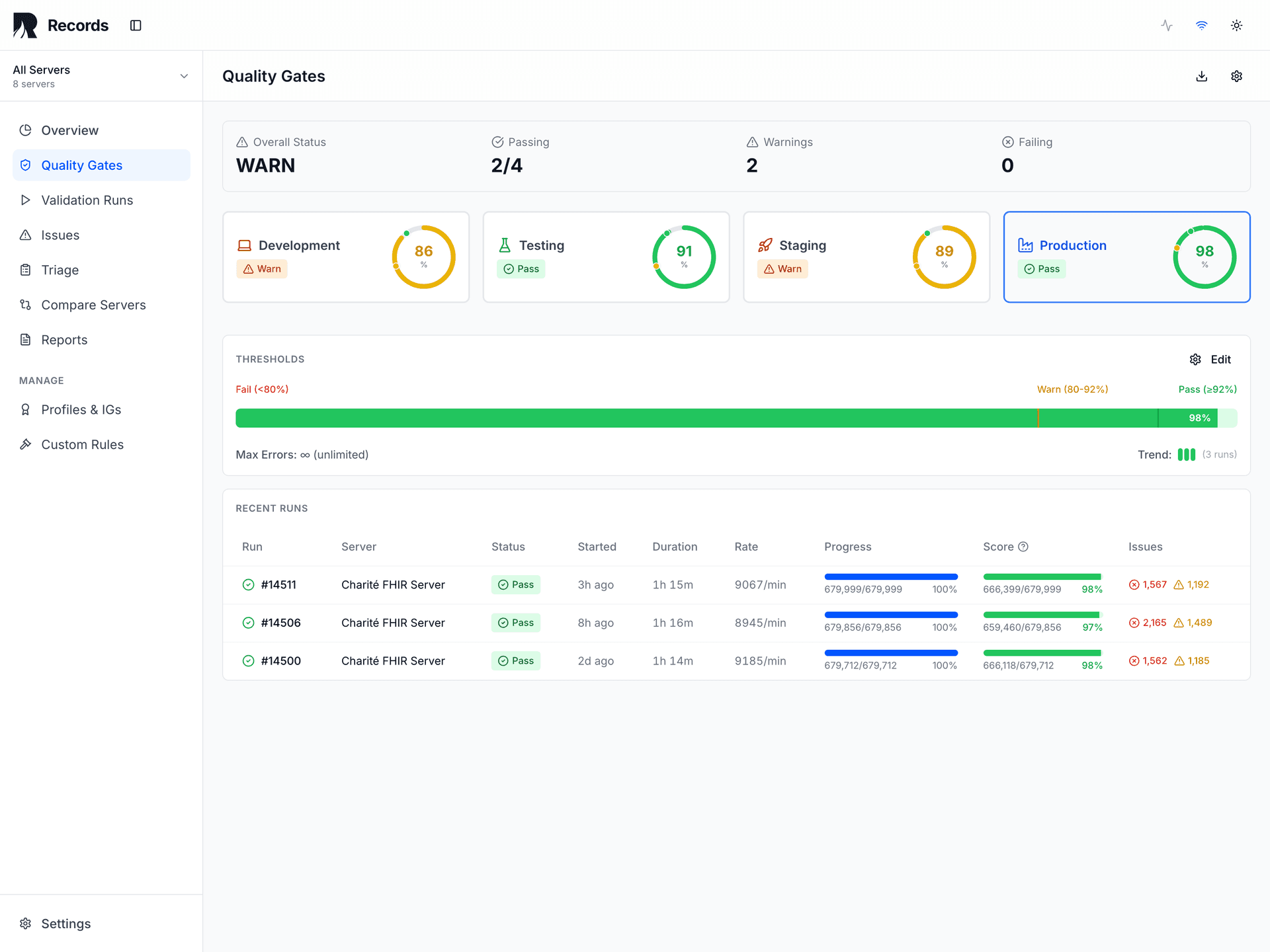Open the Custom Rules page
1270x952 pixels.
pyautogui.click(x=82, y=444)
